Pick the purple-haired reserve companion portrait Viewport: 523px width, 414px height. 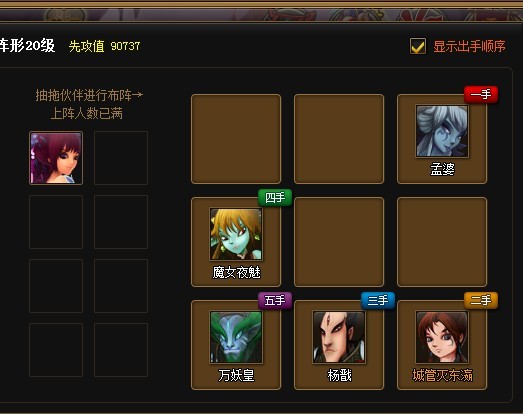click(56, 158)
